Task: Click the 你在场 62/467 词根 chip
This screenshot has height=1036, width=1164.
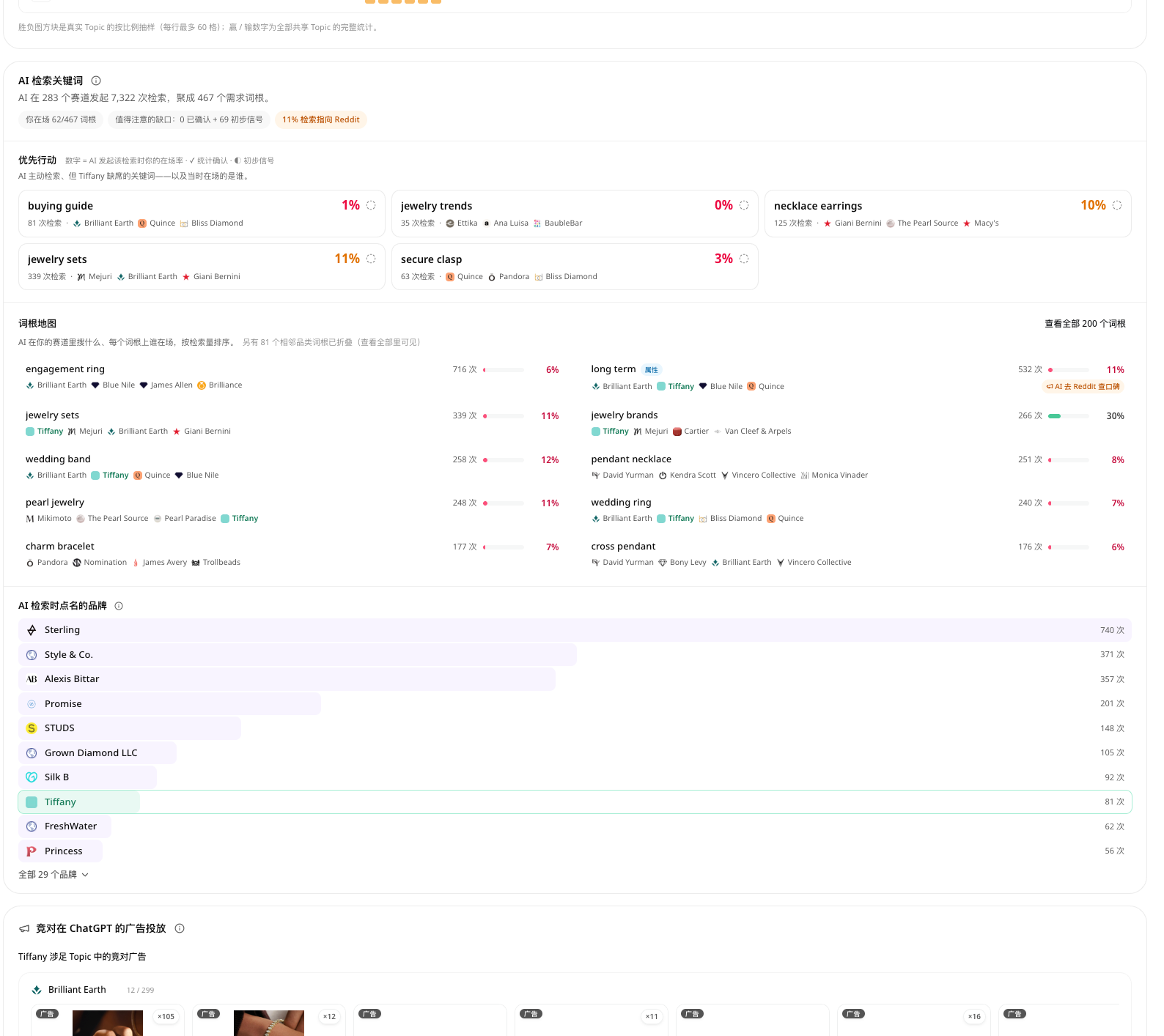Action: [61, 119]
